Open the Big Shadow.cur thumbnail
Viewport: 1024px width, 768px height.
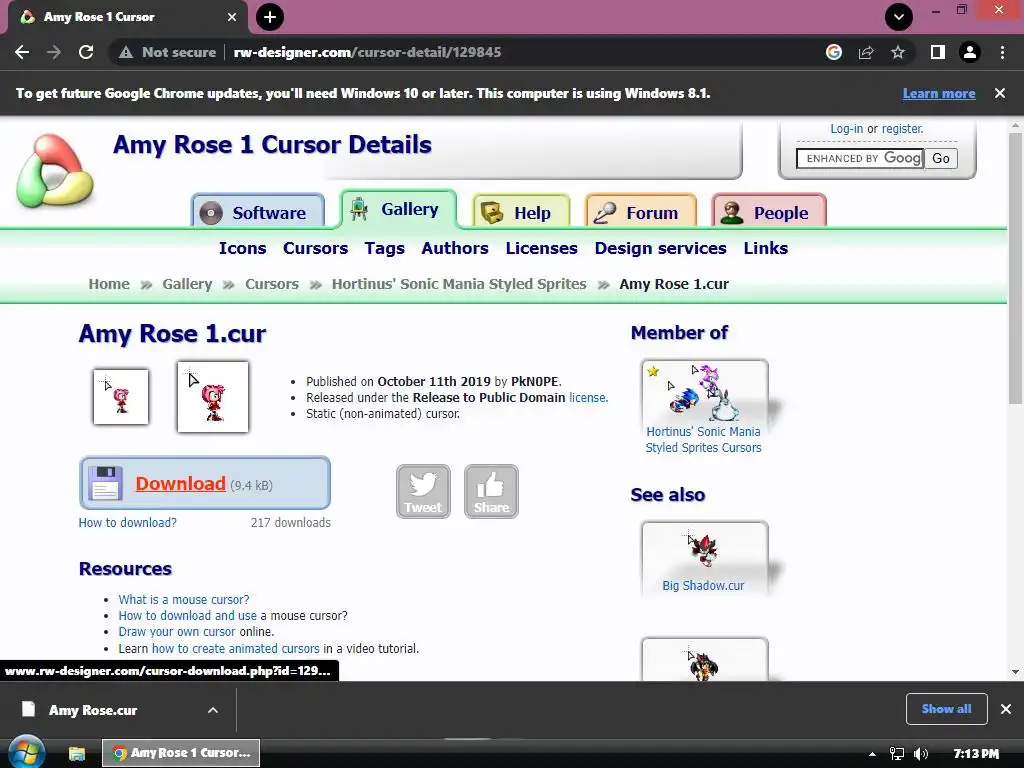coord(704,551)
